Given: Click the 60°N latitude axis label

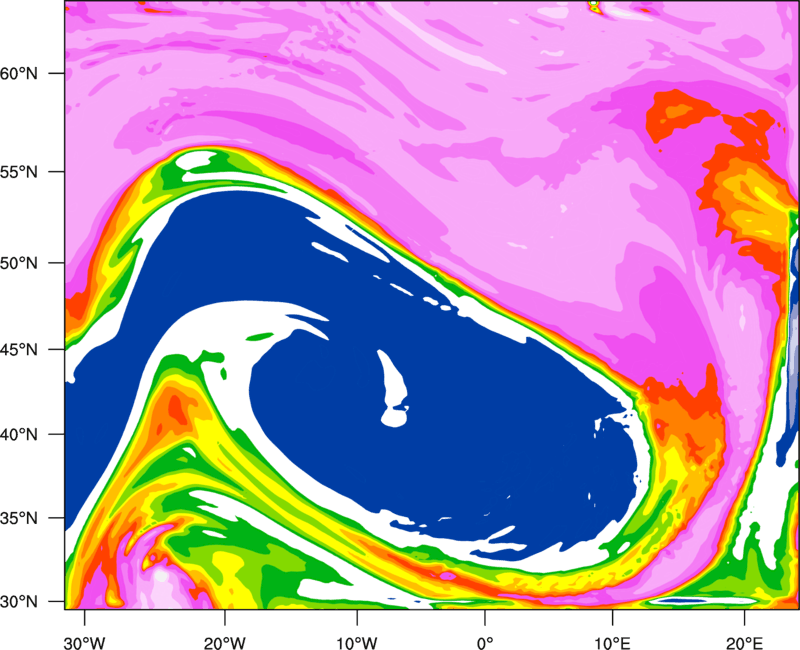Looking at the screenshot, I should coord(19,73).
